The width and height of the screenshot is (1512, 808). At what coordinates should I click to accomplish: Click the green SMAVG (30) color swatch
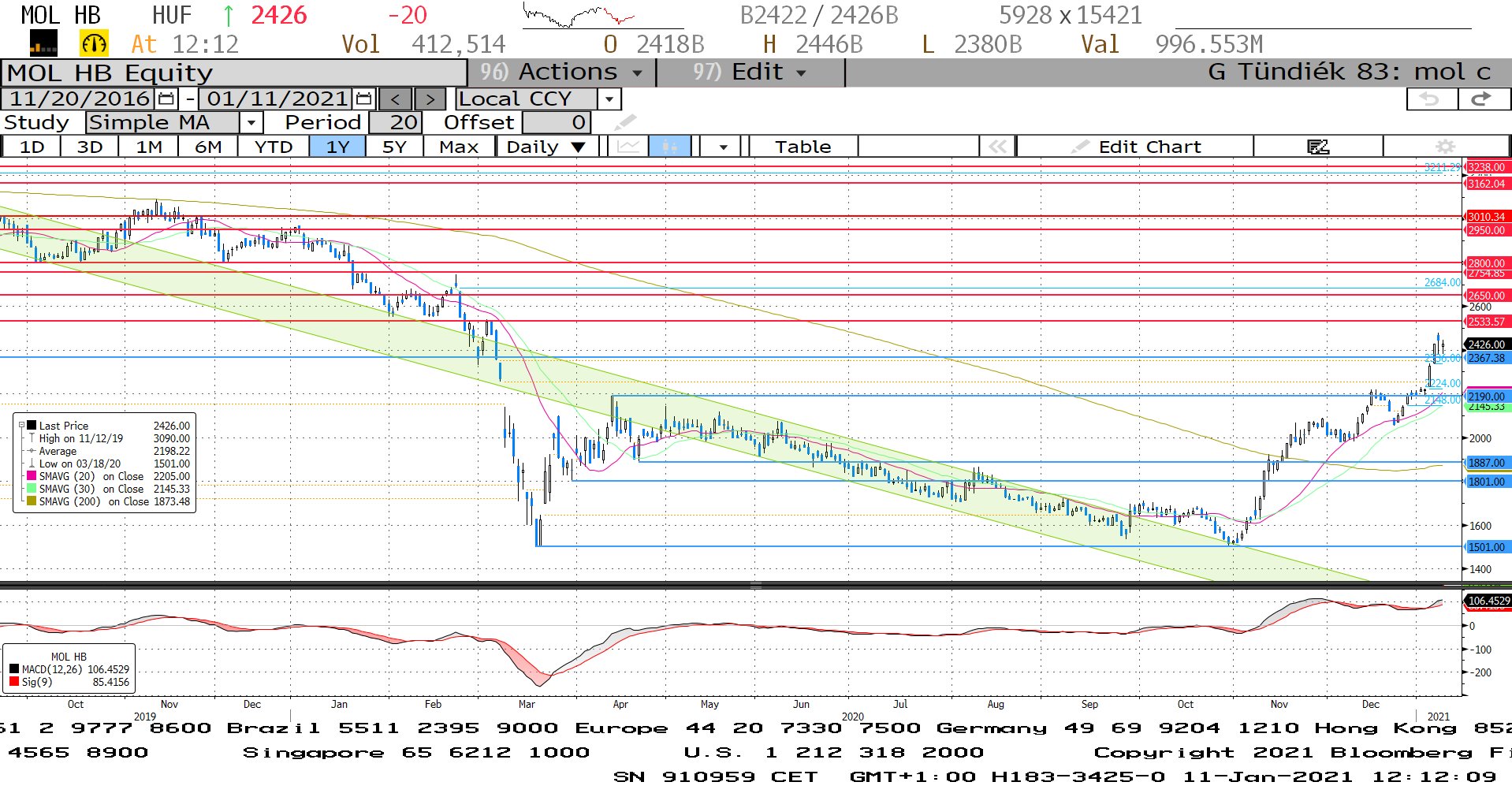pyautogui.click(x=32, y=489)
